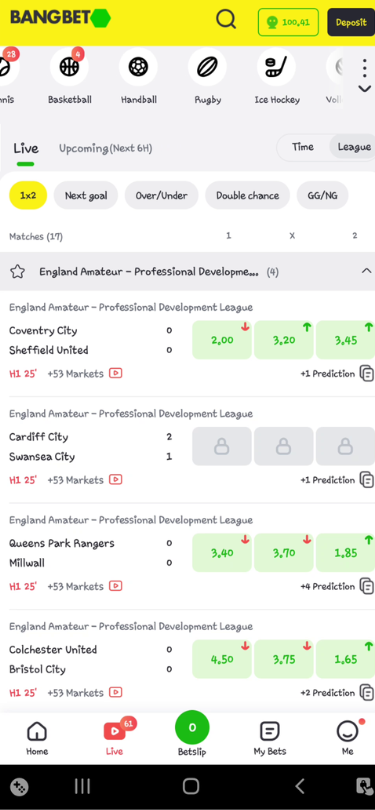Select the Rugby sport icon

click(208, 67)
